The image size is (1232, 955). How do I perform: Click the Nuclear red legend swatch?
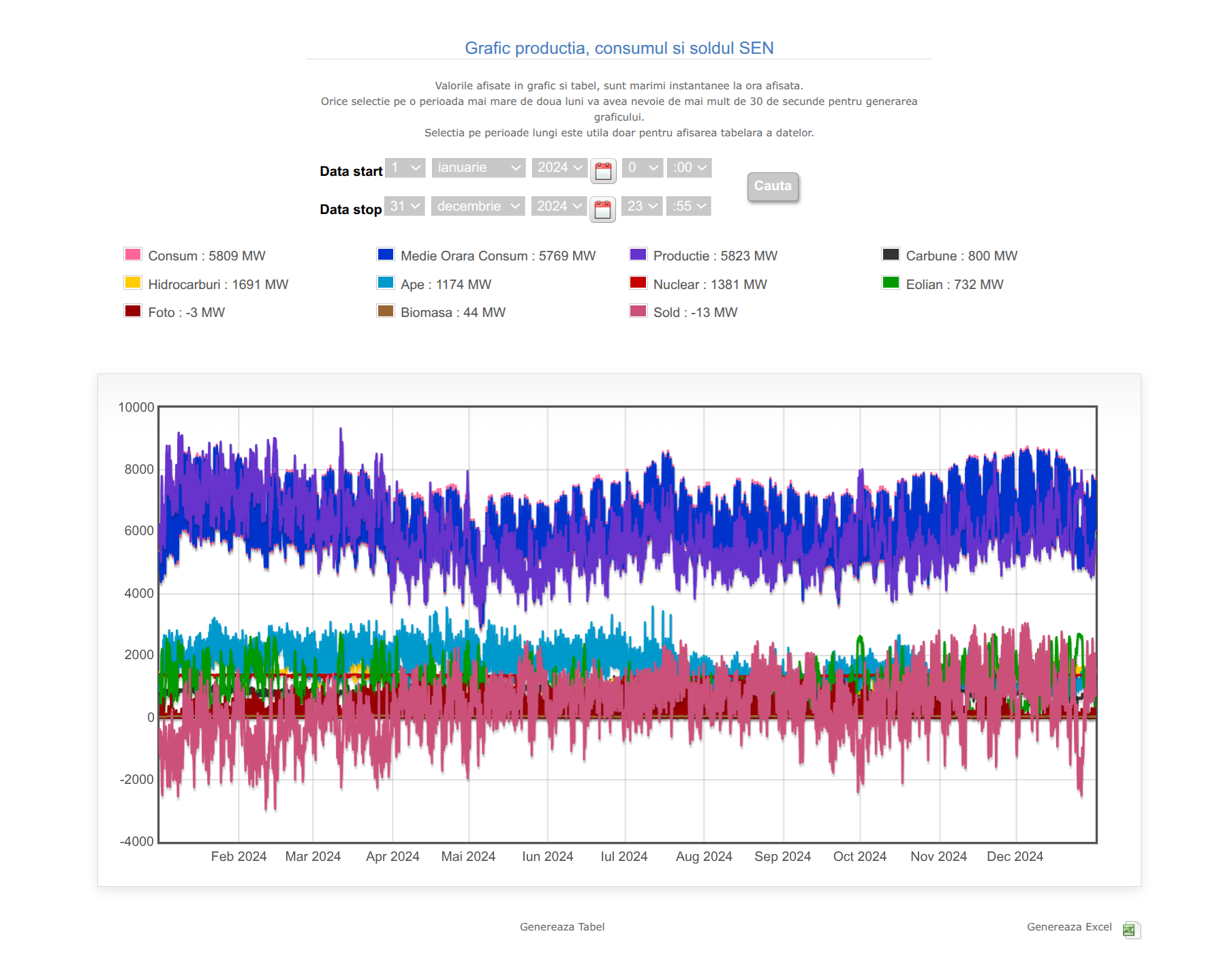coord(638,284)
